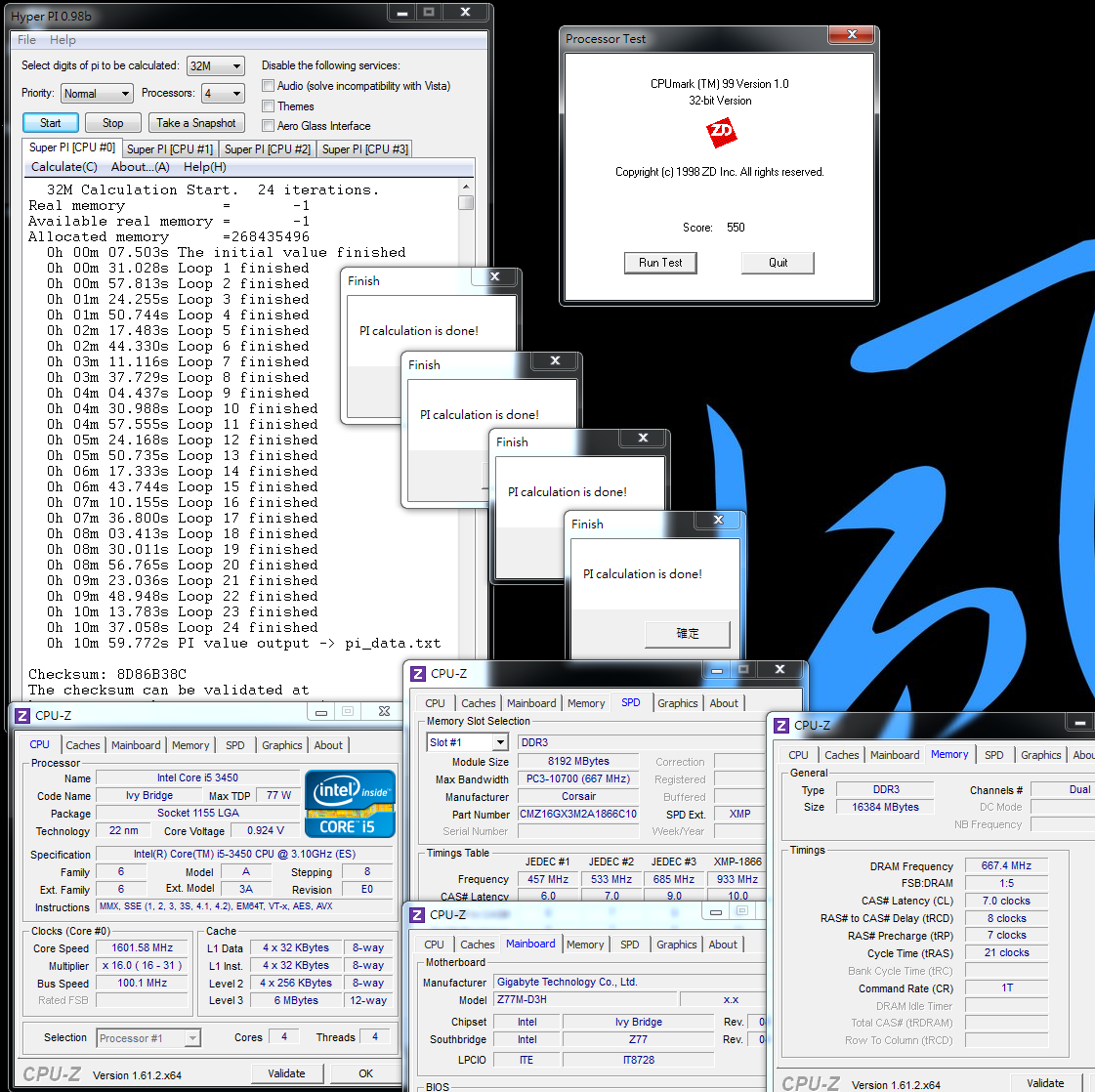The image size is (1095, 1092).
Task: Click the Checksum: 8D86B38C line
Action: [107, 675]
